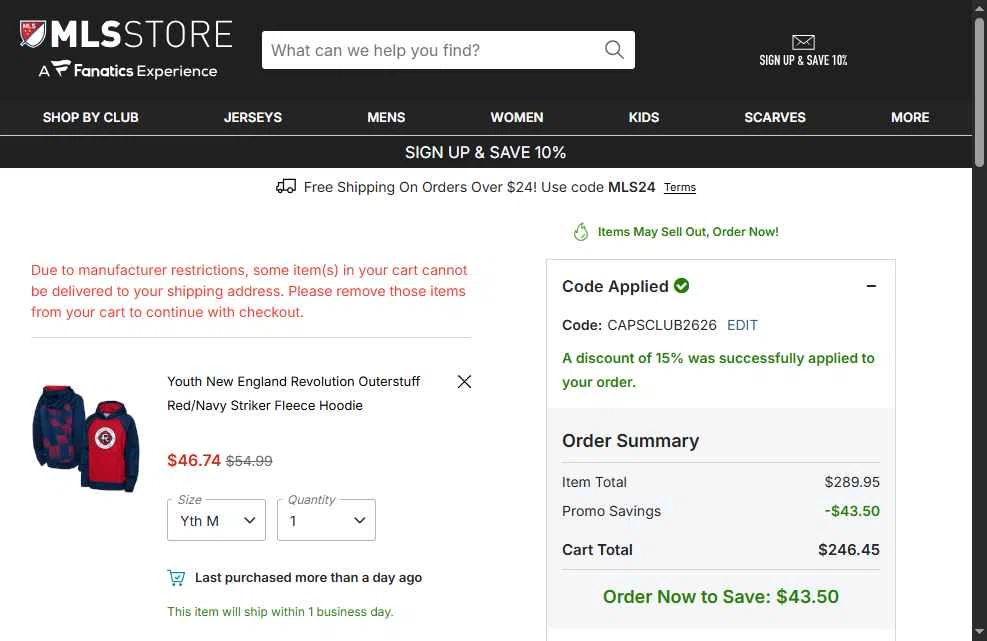Image resolution: width=987 pixels, height=641 pixels.
Task: Open the Scarves menu
Action: coord(775,117)
